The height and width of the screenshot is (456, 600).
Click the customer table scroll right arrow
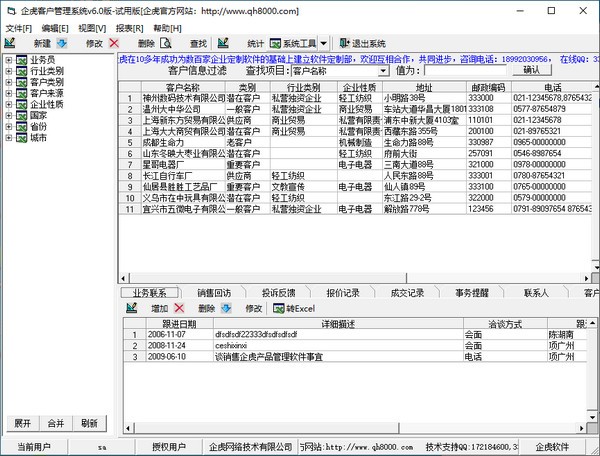point(587,278)
